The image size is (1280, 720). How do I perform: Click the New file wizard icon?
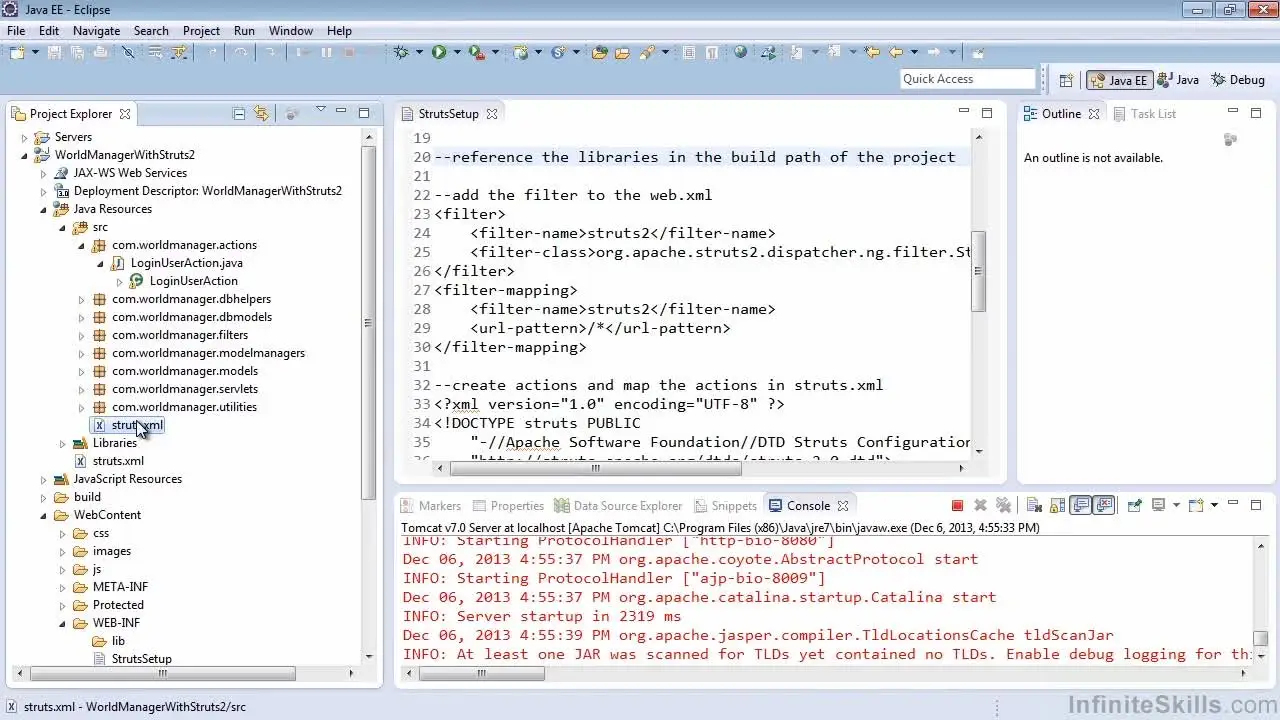[x=17, y=52]
